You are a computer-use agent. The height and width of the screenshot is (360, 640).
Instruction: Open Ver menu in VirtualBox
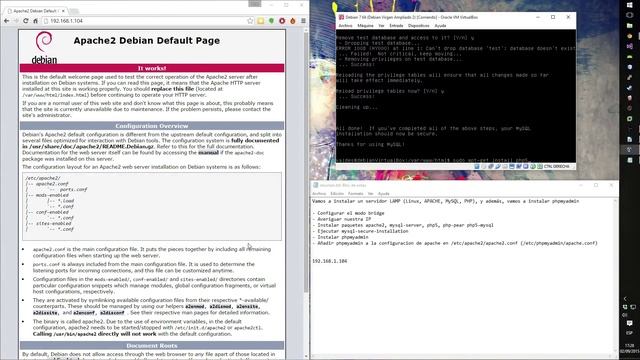[x=381, y=26]
